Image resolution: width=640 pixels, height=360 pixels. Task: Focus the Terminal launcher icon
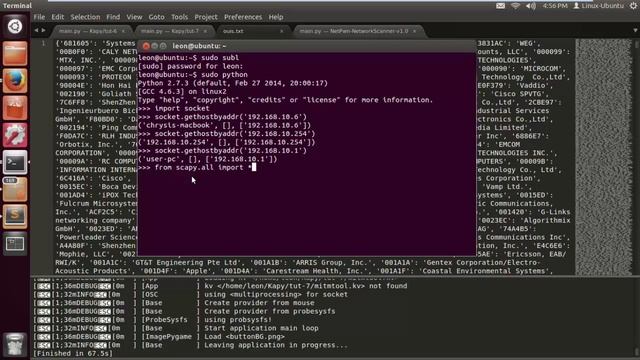(15, 162)
